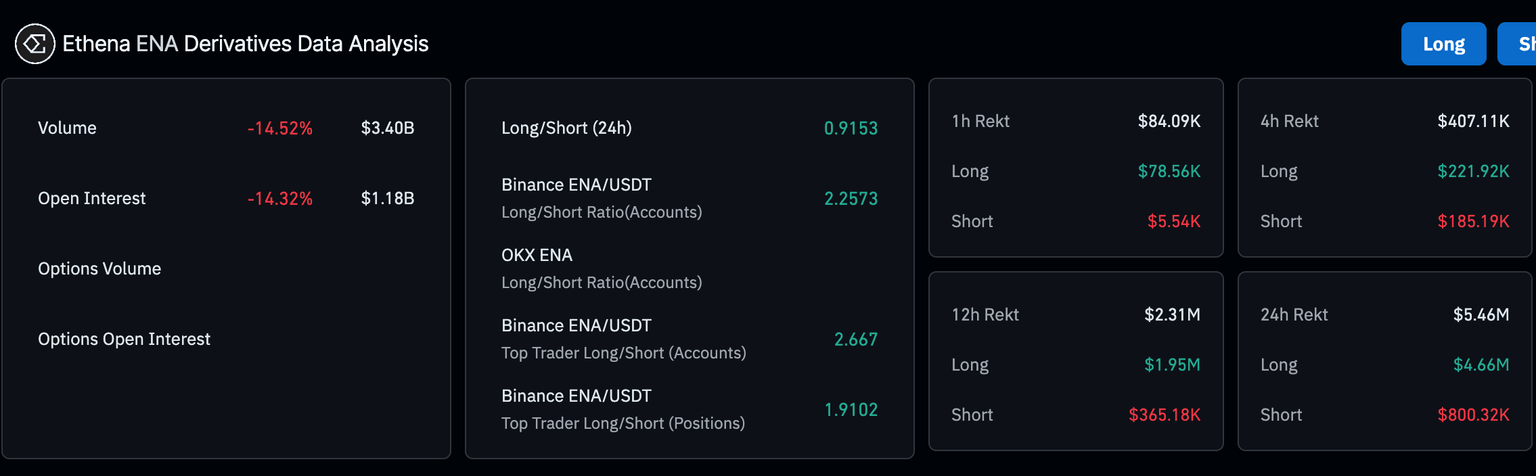
Task: Click the Open Interest change -14.32%
Action: click(x=280, y=198)
